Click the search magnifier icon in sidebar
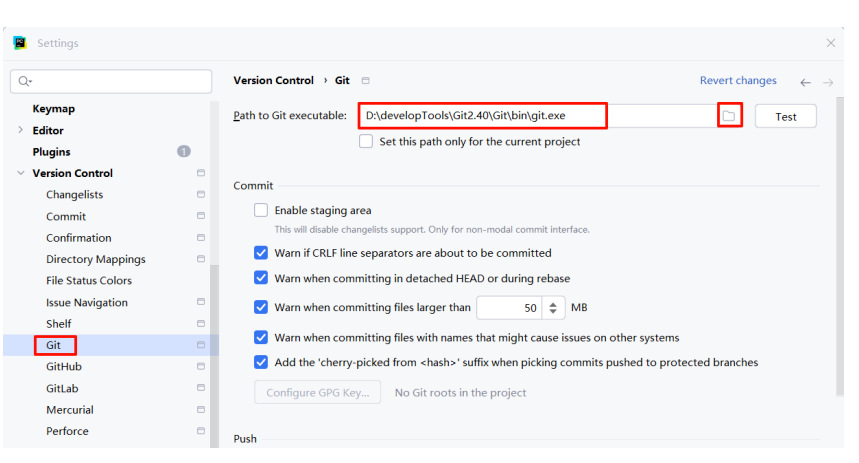This screenshot has width=859, height=463. [x=24, y=82]
